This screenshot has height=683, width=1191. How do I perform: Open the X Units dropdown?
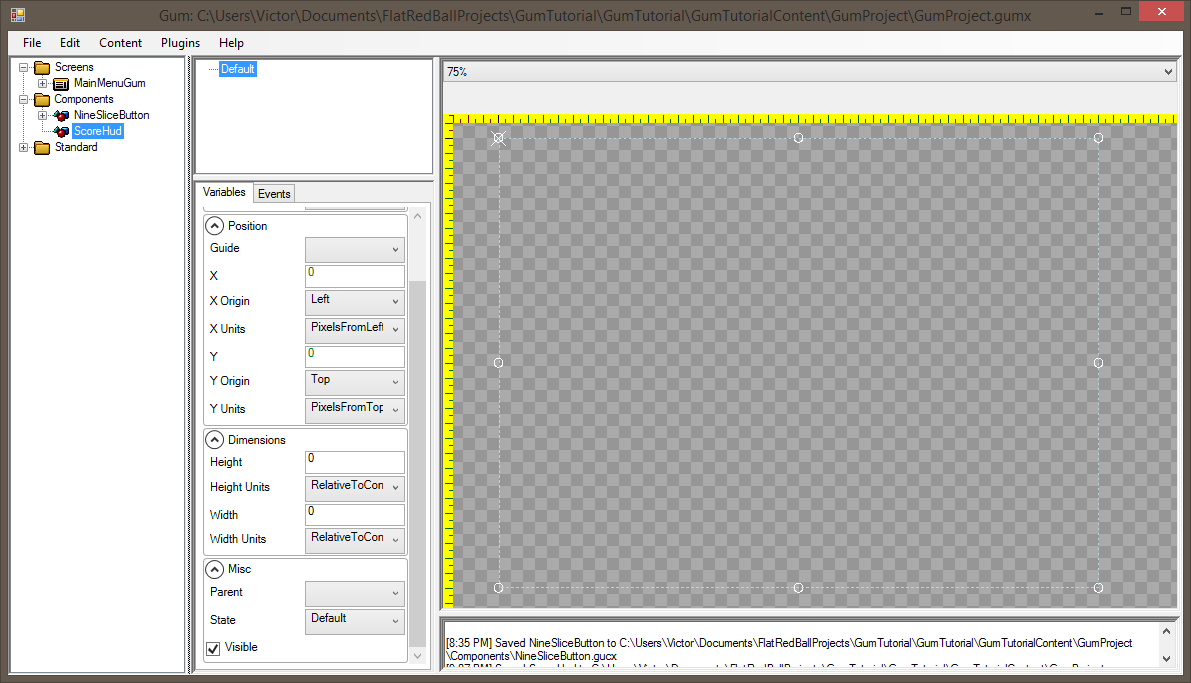click(354, 329)
